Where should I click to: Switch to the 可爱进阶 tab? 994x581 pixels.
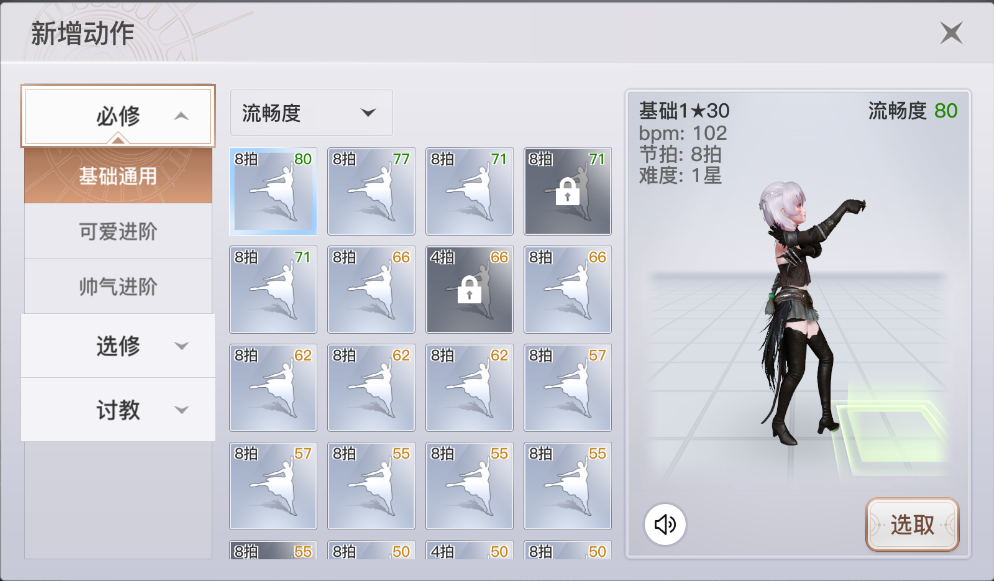click(118, 231)
